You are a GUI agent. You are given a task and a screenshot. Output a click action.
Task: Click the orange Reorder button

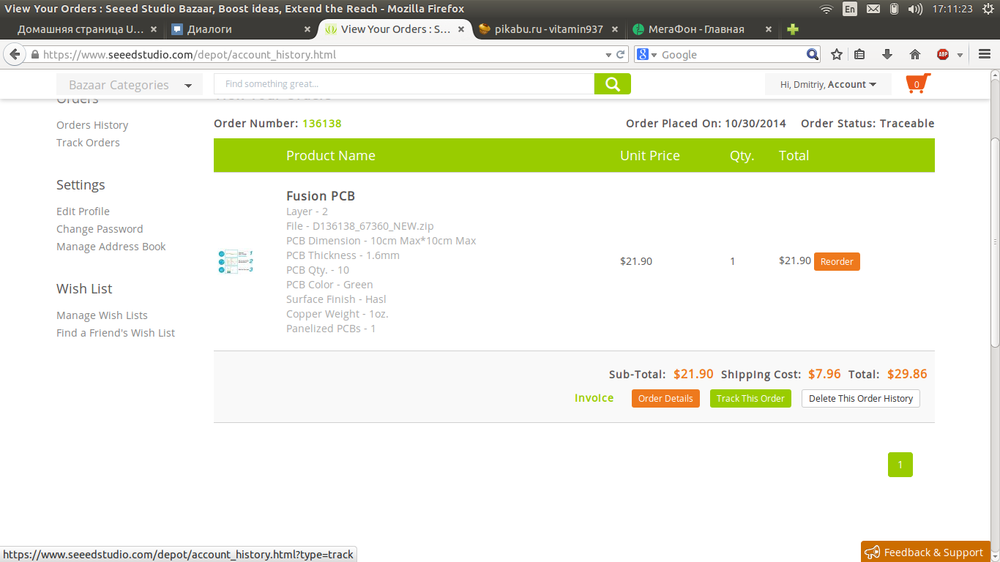(x=837, y=262)
